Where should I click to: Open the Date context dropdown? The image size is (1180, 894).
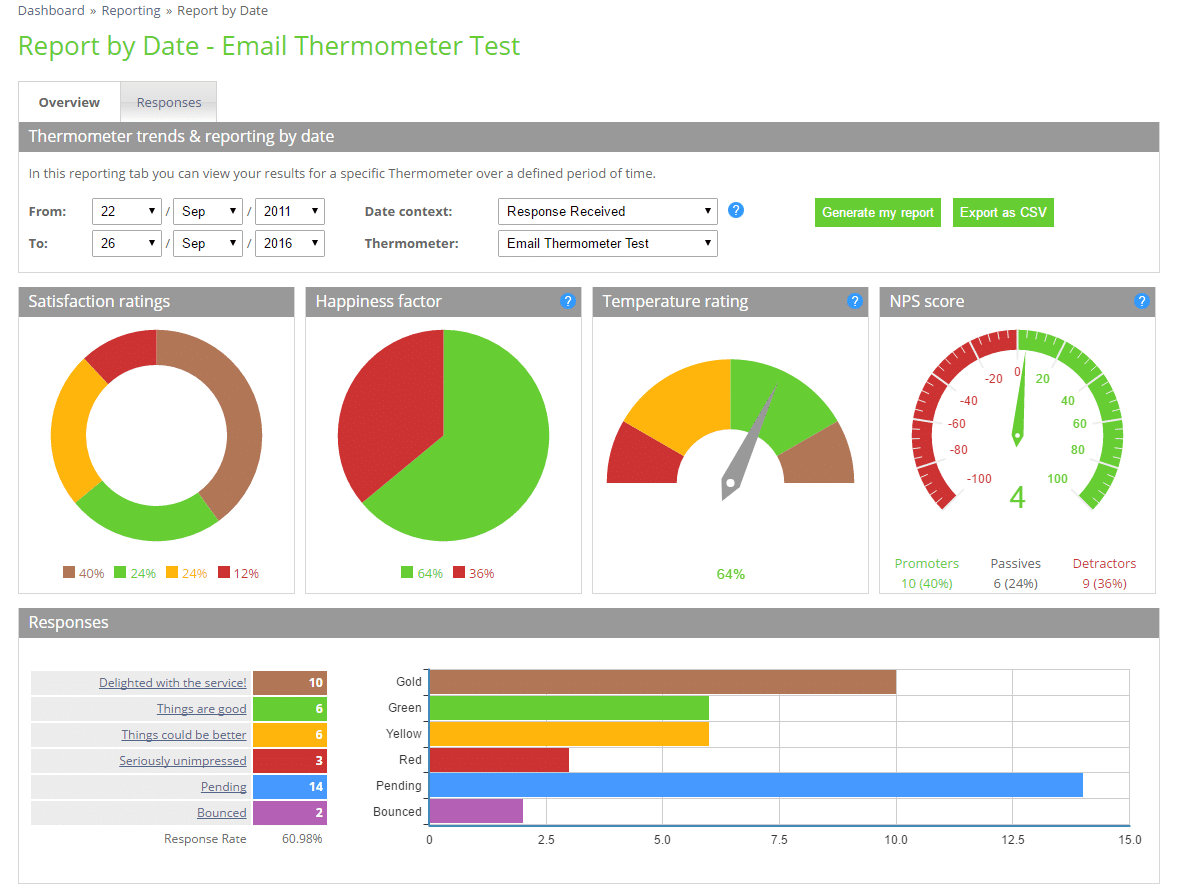(x=607, y=211)
